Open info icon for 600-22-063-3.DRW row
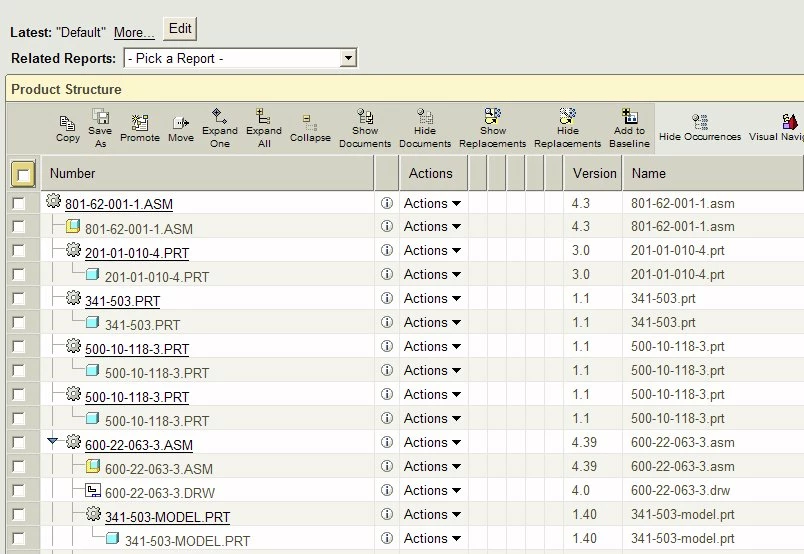 point(387,490)
